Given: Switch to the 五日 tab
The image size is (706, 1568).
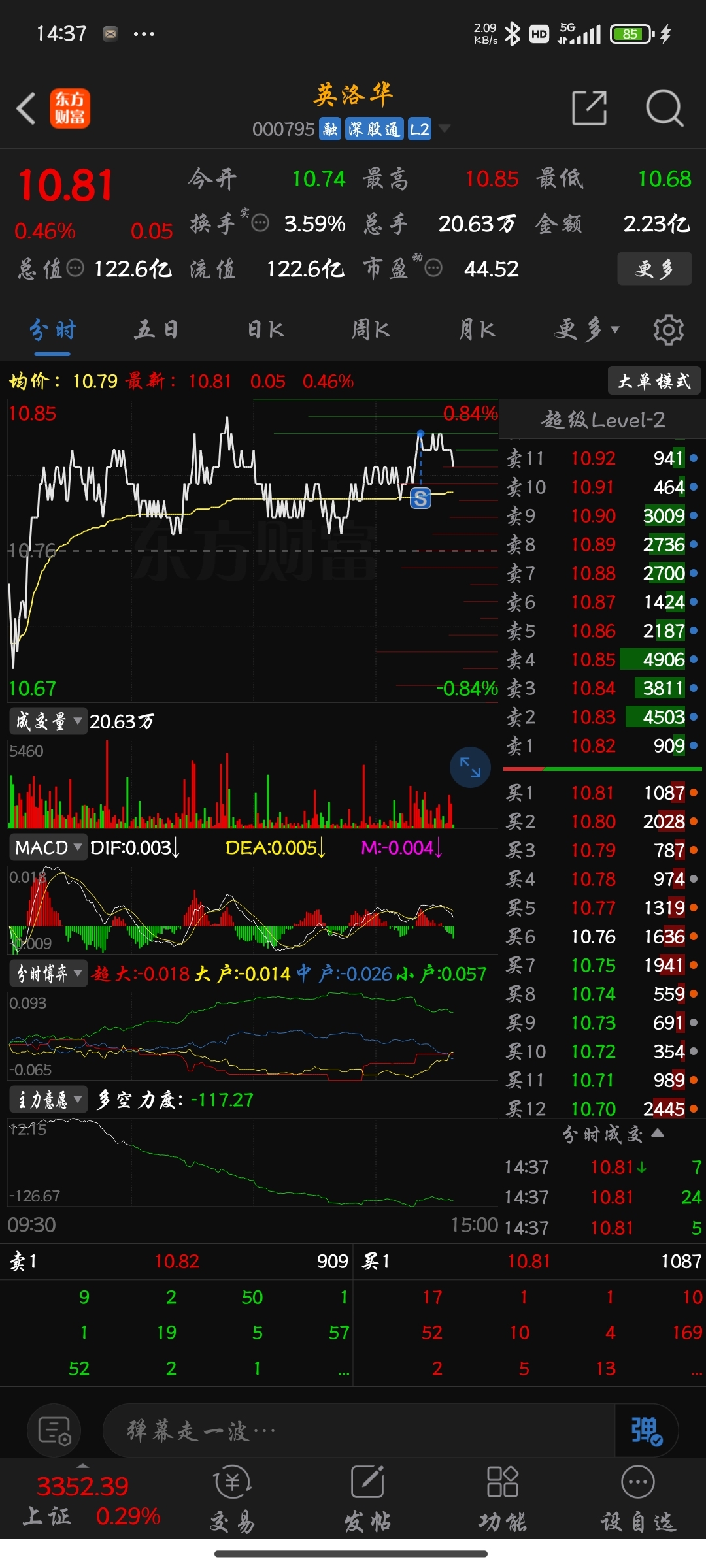Looking at the screenshot, I should [x=157, y=330].
